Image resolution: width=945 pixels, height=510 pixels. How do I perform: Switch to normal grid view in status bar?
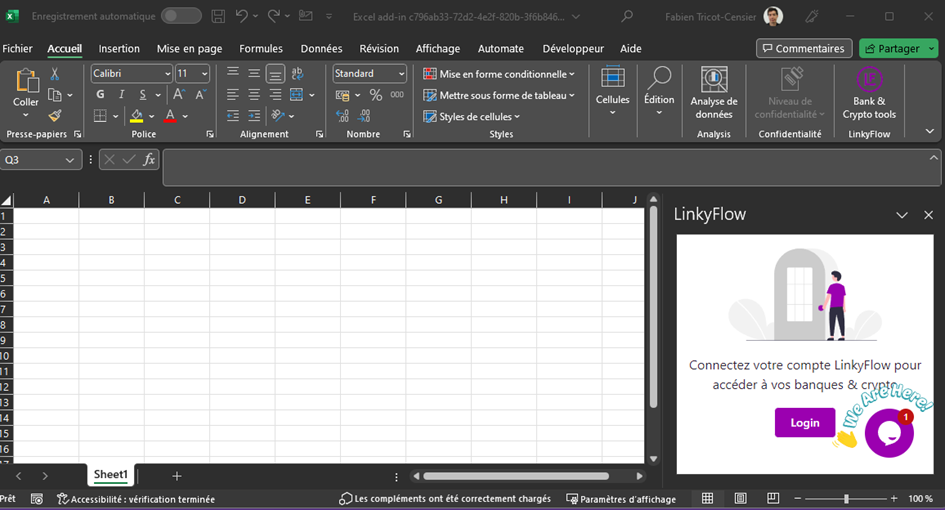click(708, 499)
